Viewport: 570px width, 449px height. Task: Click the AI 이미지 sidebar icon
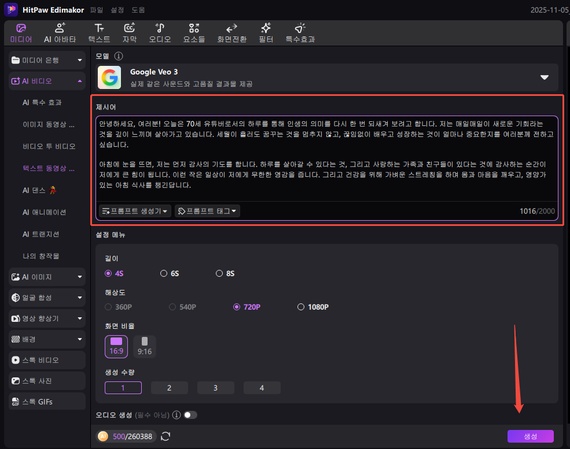pos(15,277)
